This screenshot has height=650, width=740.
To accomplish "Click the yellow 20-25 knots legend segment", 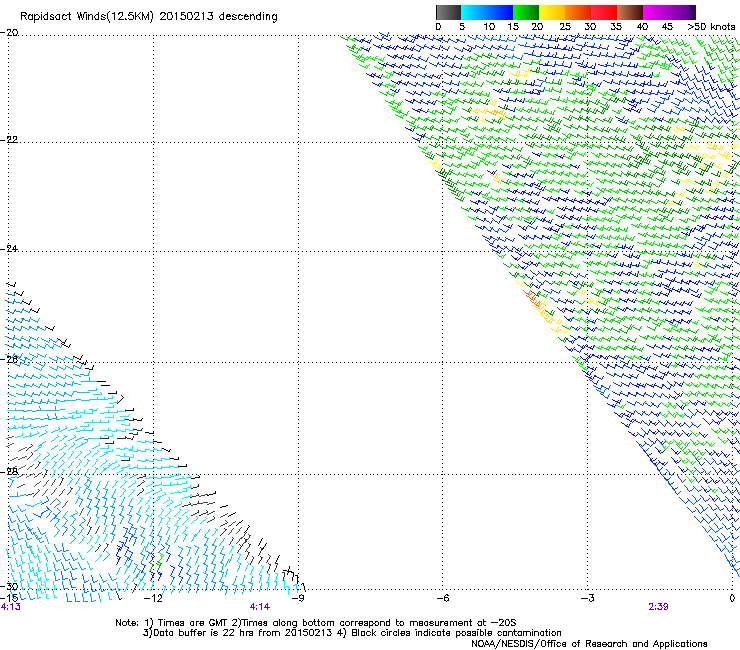I will point(552,12).
